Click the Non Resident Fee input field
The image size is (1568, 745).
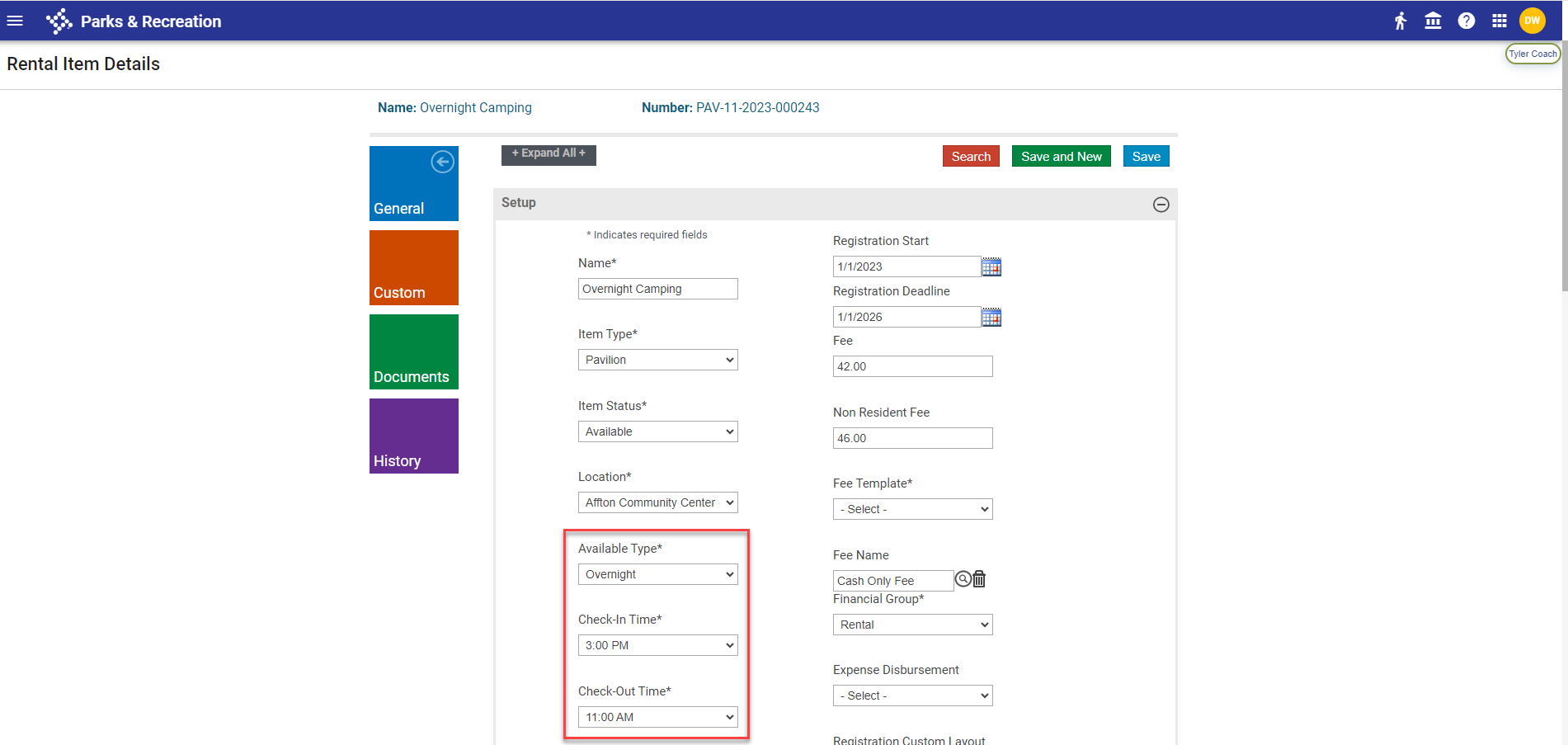tap(912, 438)
